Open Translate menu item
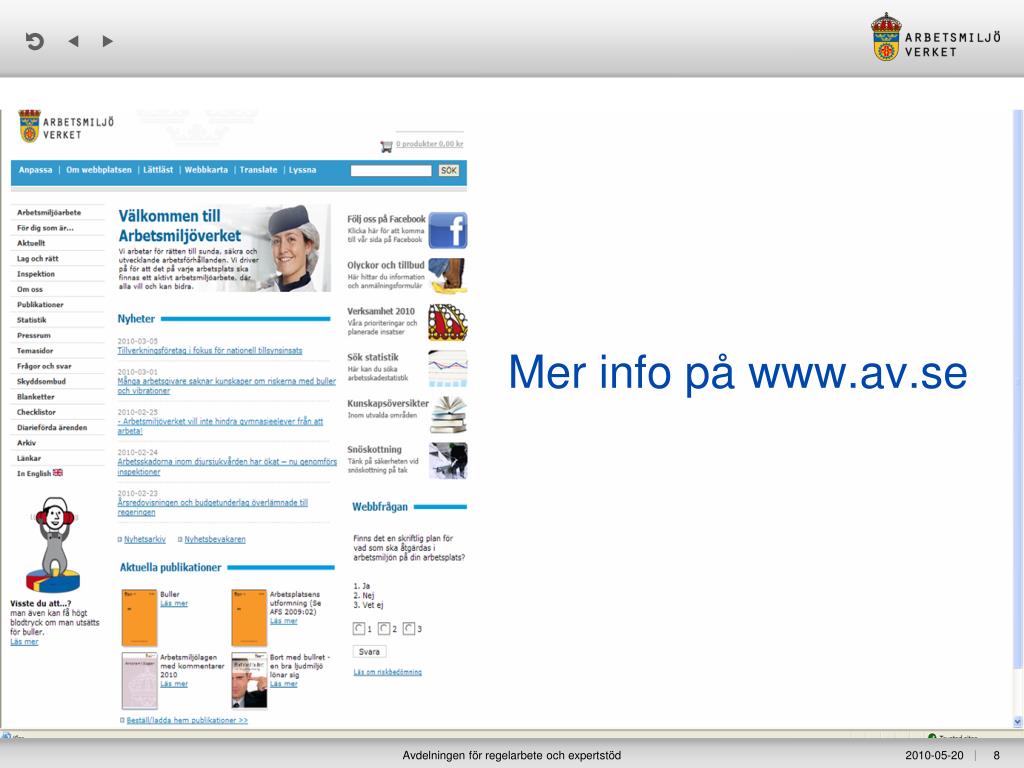1024x768 pixels. tap(258, 170)
